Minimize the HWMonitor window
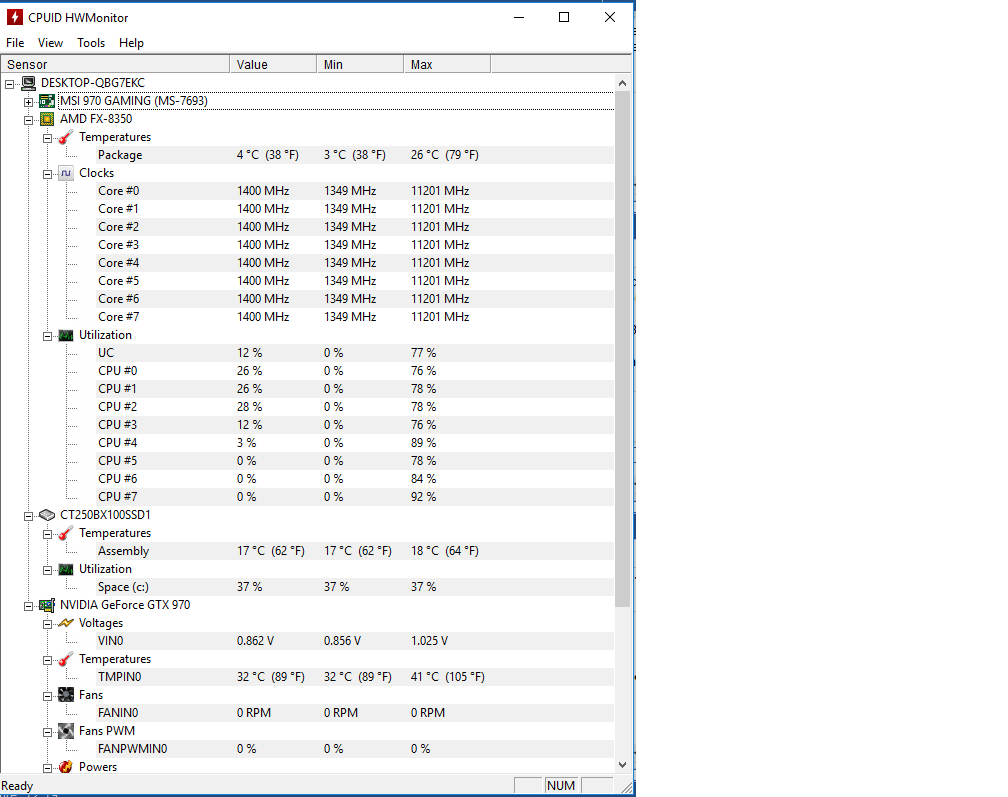This screenshot has height=797, width=1008. [x=519, y=17]
